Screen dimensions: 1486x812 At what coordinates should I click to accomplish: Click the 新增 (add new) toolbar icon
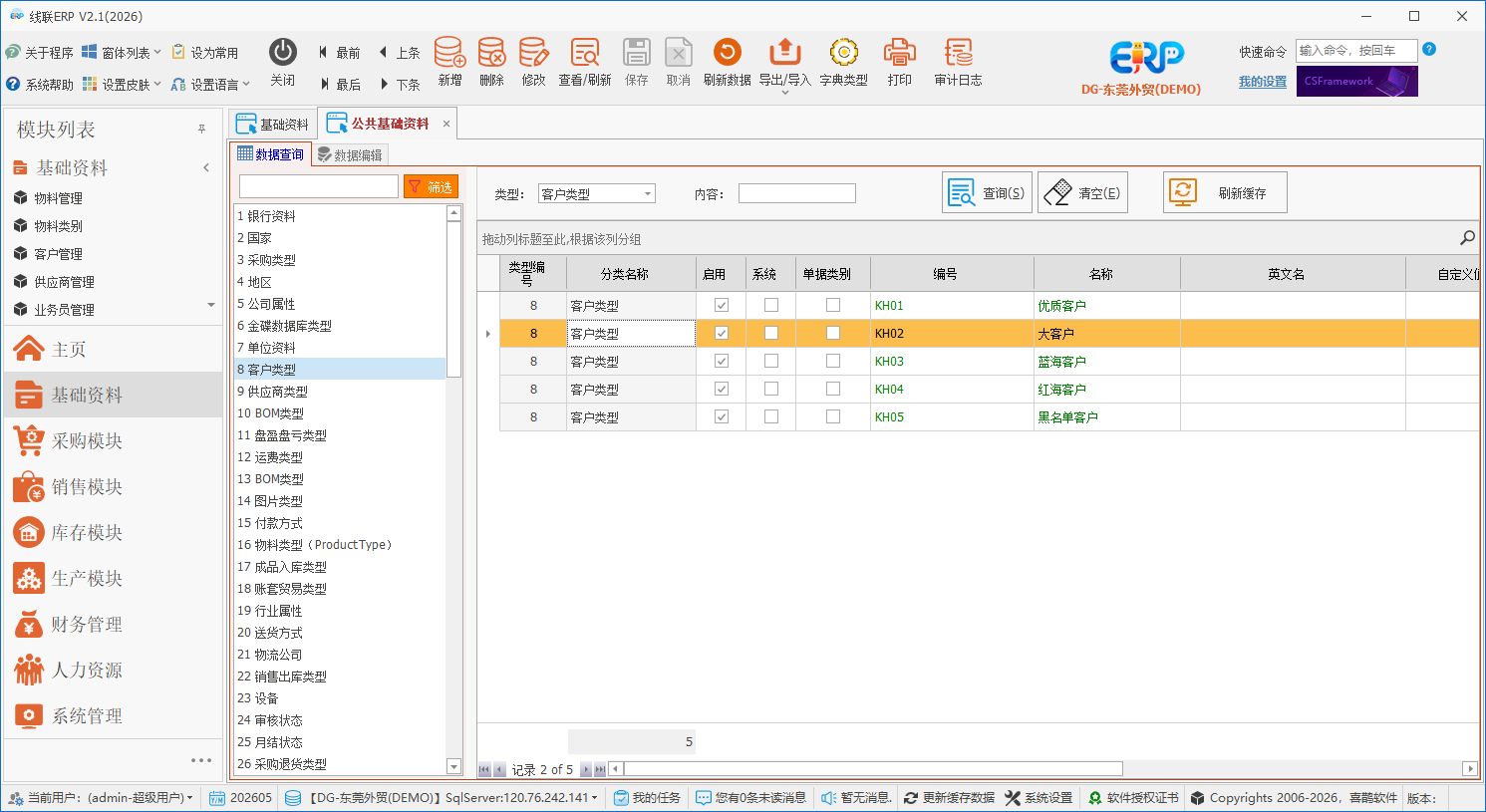(x=449, y=62)
